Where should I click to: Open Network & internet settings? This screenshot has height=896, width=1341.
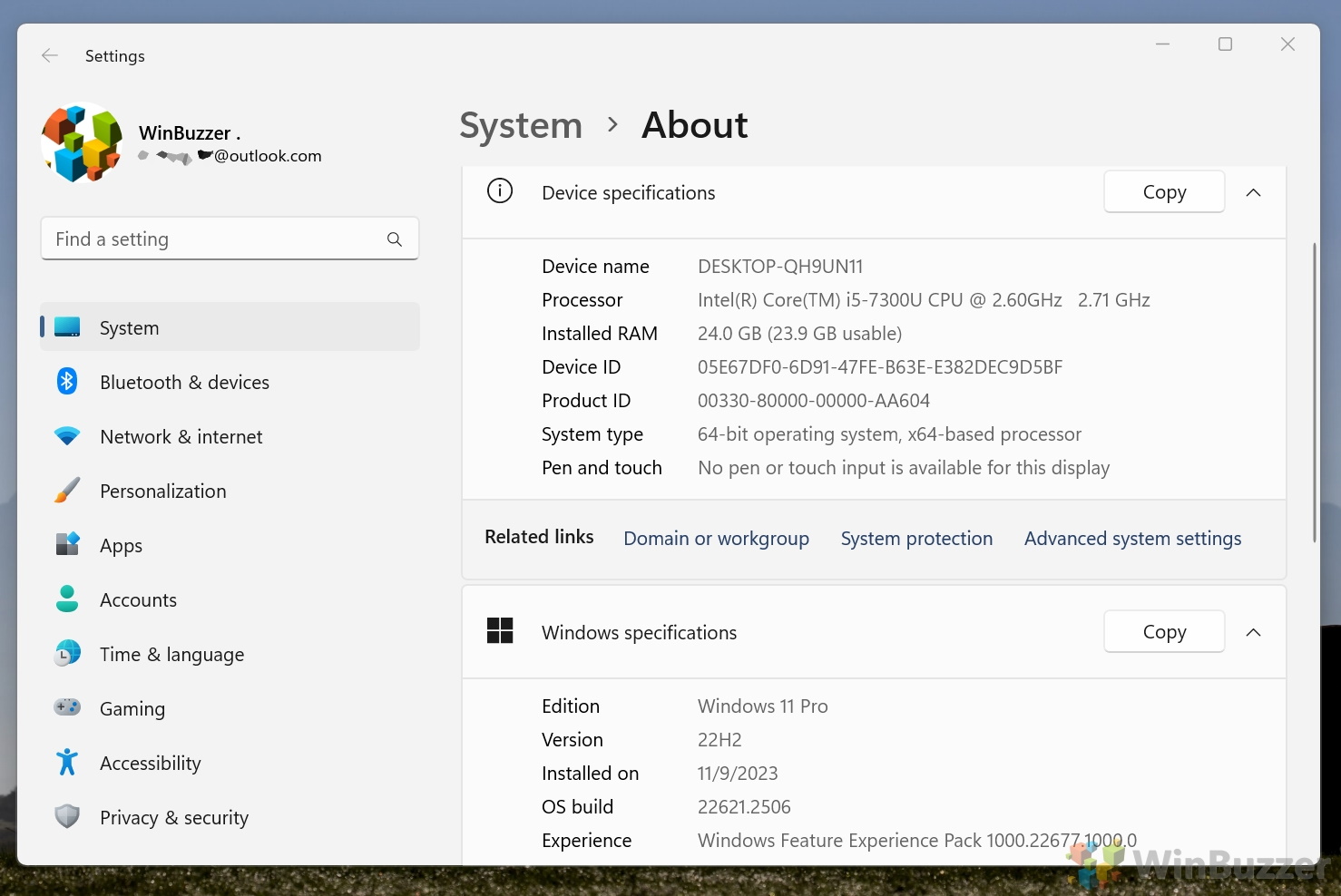pos(230,436)
